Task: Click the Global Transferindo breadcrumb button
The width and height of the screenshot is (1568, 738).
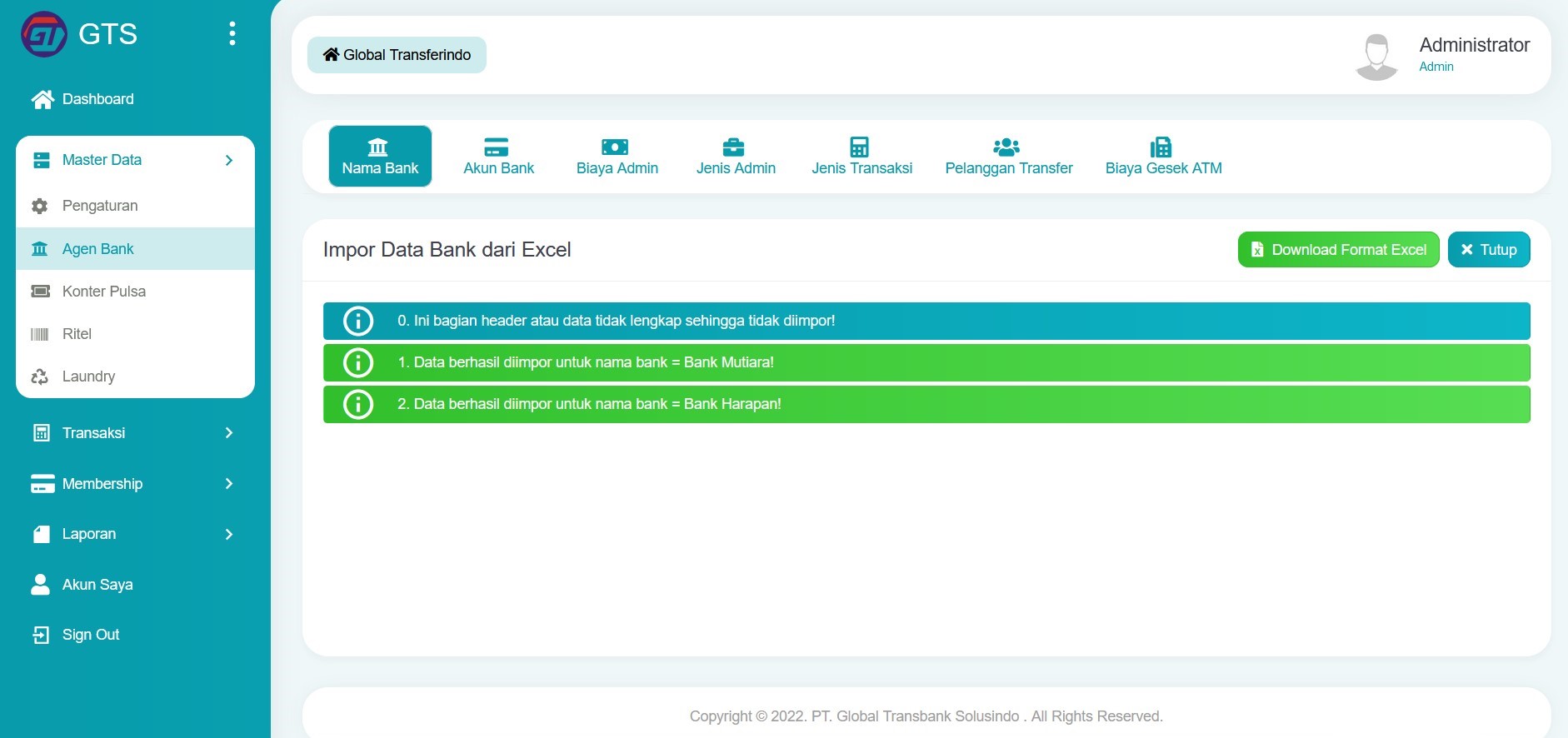Action: coord(397,55)
